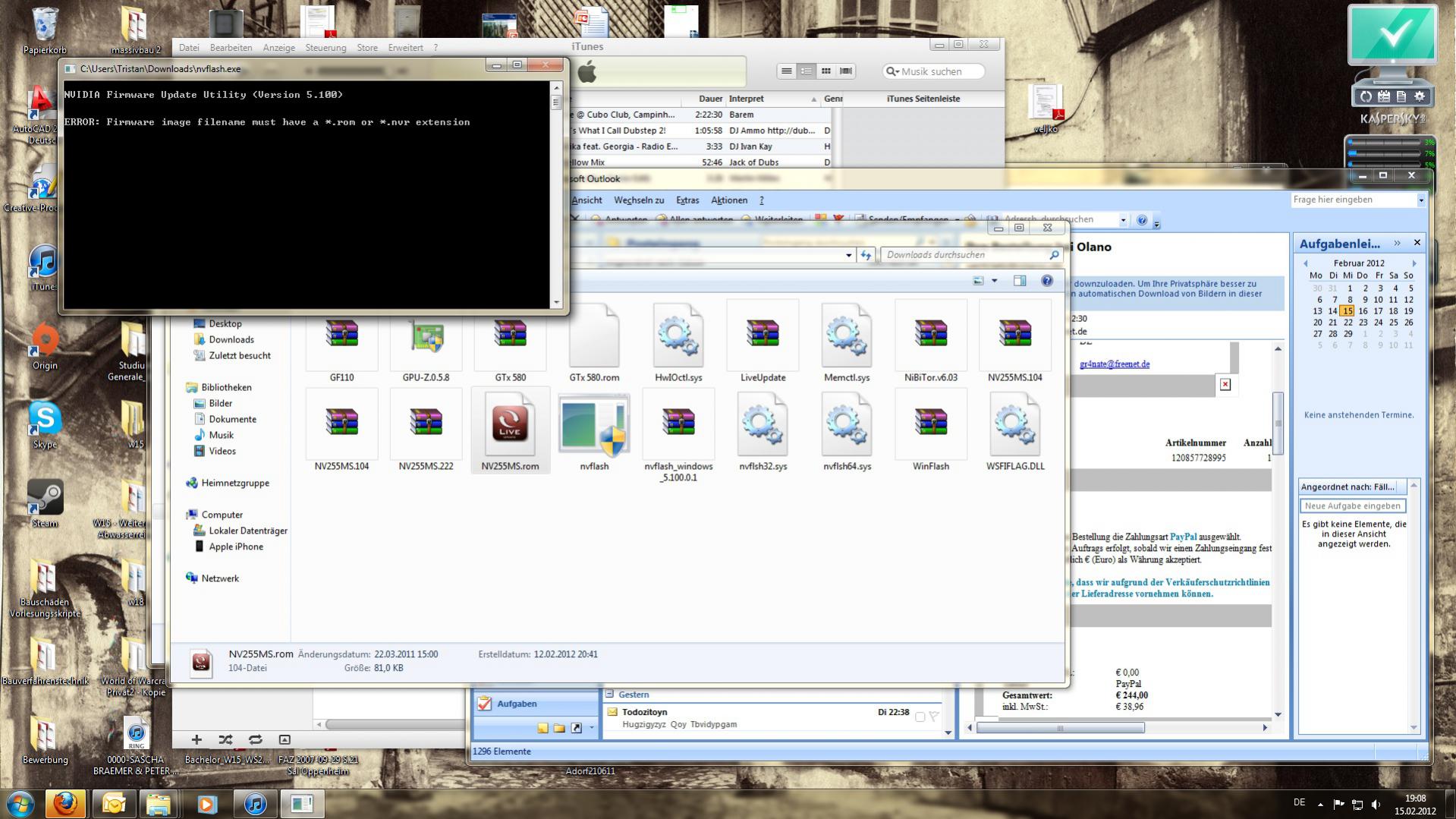
Task: Switch iTunes to Cover Flow view
Action: (x=846, y=71)
